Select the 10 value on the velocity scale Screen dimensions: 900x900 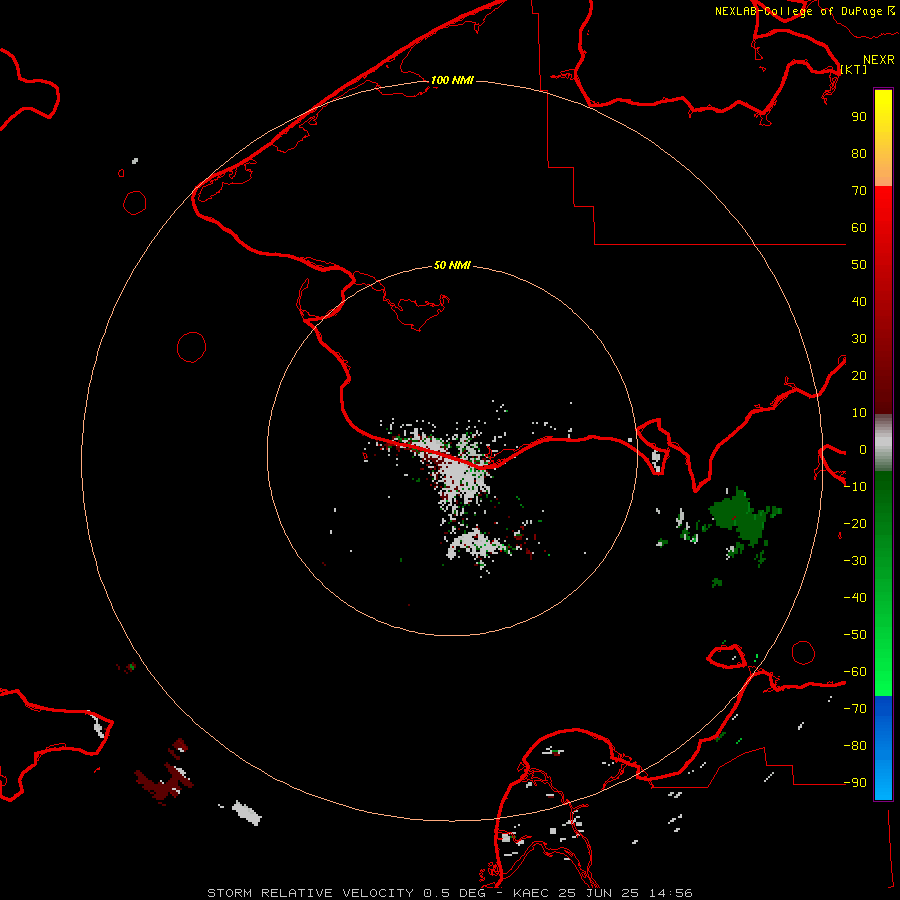(x=859, y=413)
